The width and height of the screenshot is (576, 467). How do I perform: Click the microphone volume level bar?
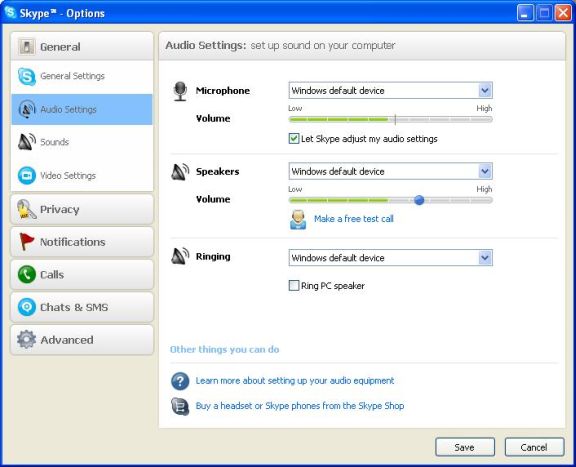point(390,119)
